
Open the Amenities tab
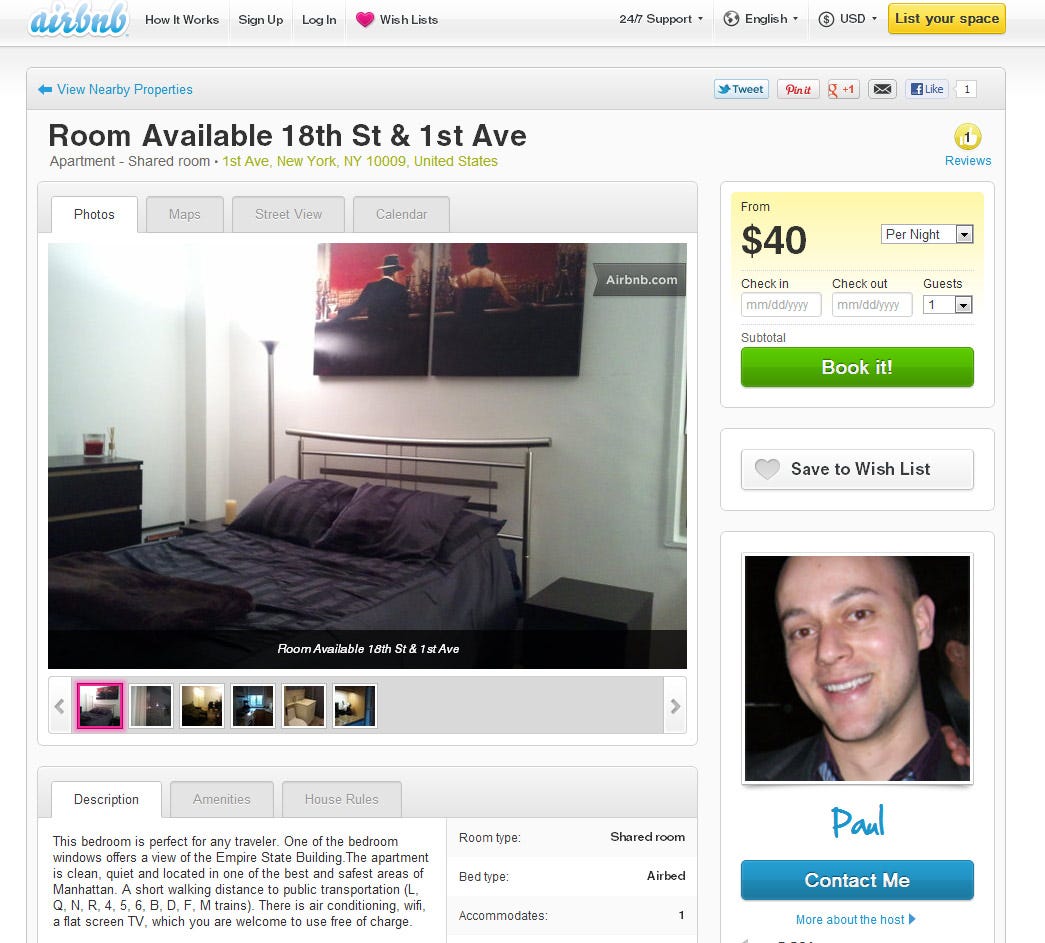point(222,799)
